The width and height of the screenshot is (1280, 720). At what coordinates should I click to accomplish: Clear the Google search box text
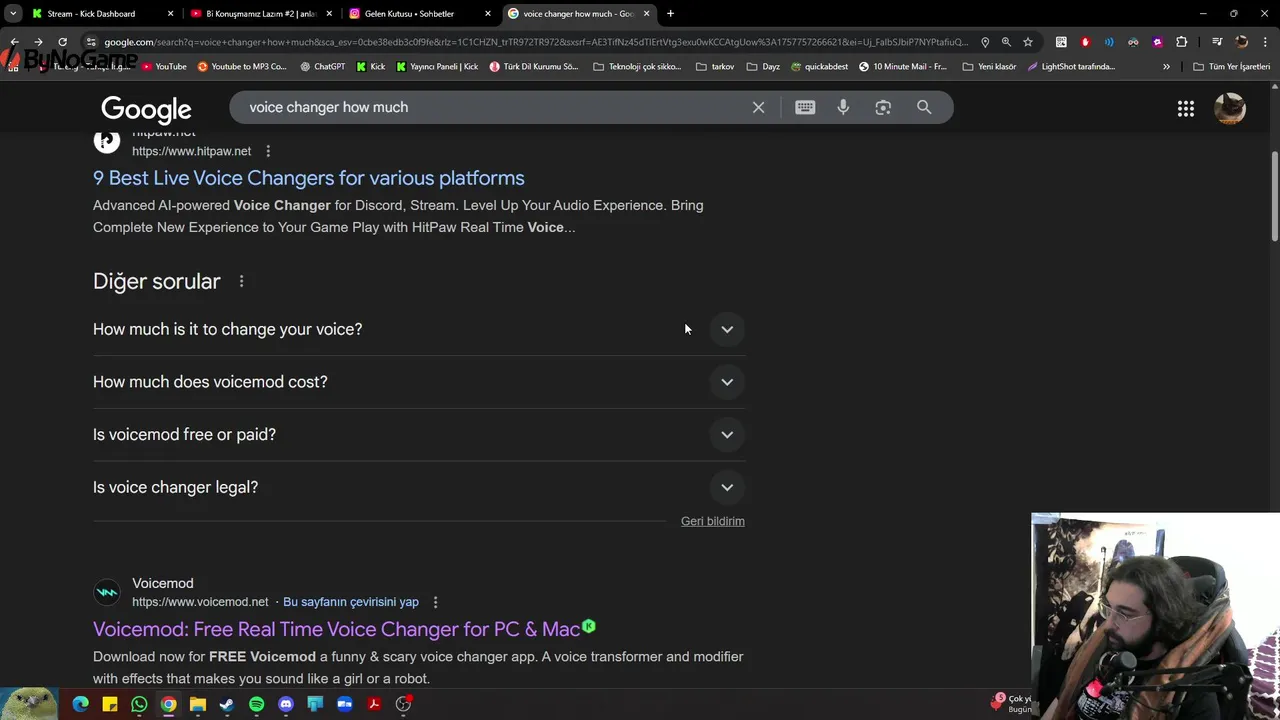[758, 107]
